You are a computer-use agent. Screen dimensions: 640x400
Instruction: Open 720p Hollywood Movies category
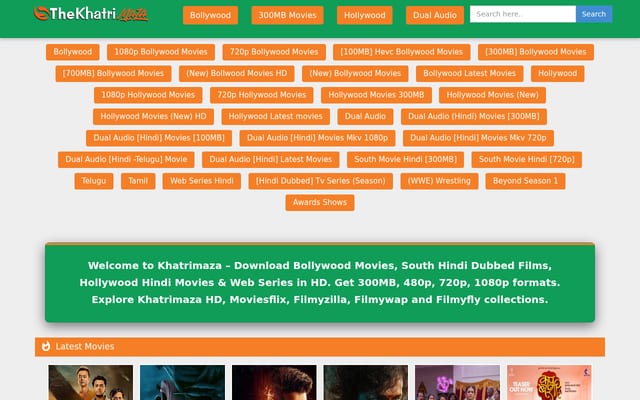(262, 95)
